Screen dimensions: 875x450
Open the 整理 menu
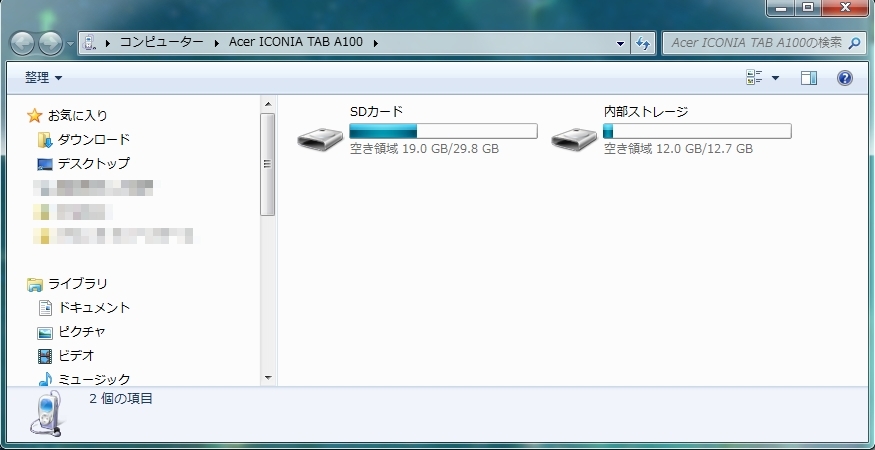pos(43,78)
